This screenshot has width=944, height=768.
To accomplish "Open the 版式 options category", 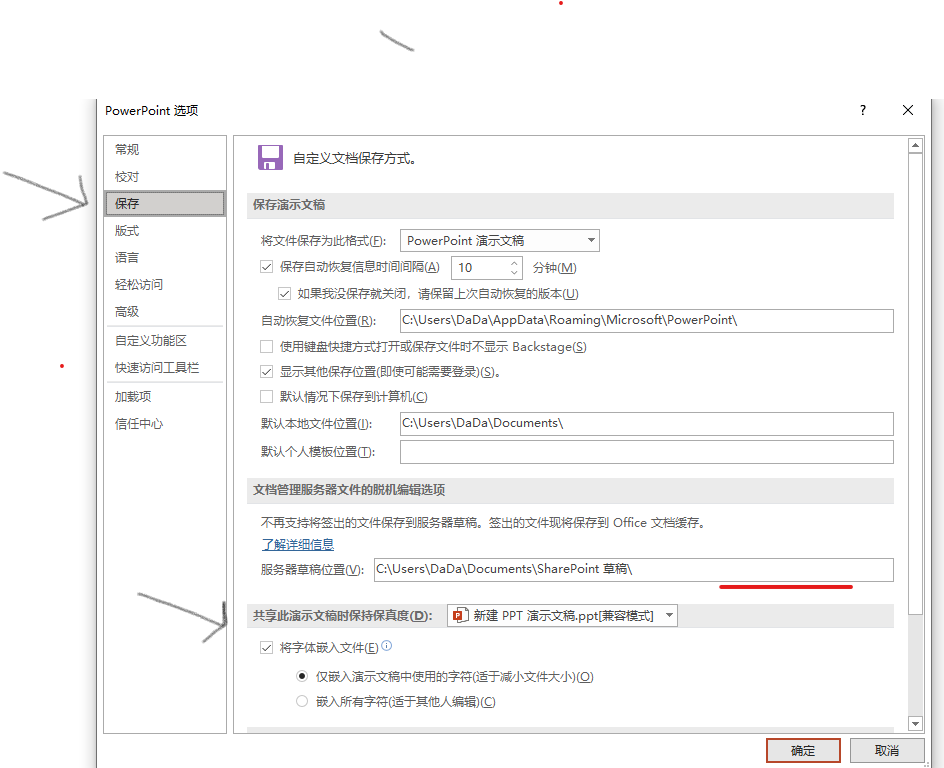I will click(127, 231).
